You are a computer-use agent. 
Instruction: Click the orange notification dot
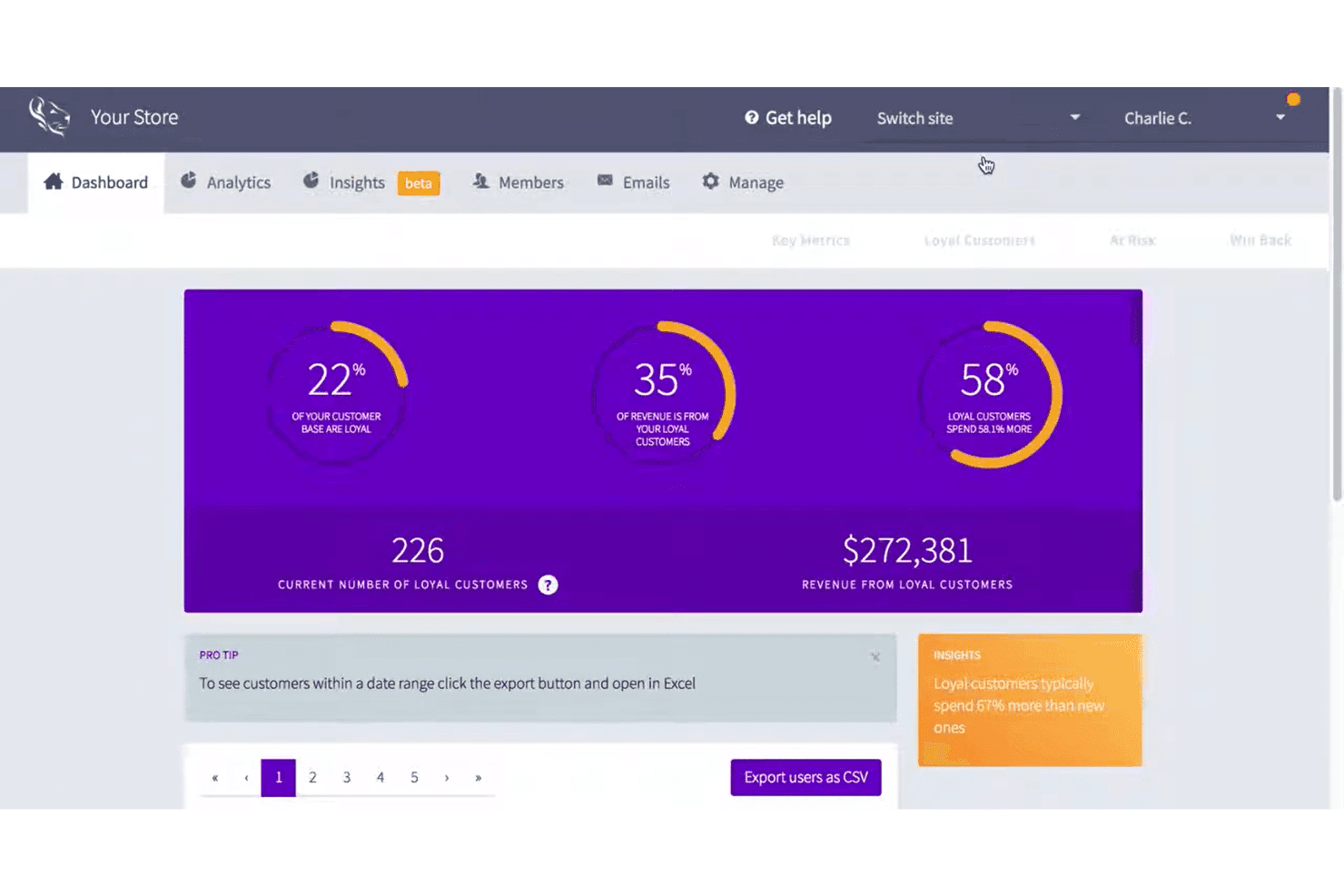click(x=1294, y=100)
